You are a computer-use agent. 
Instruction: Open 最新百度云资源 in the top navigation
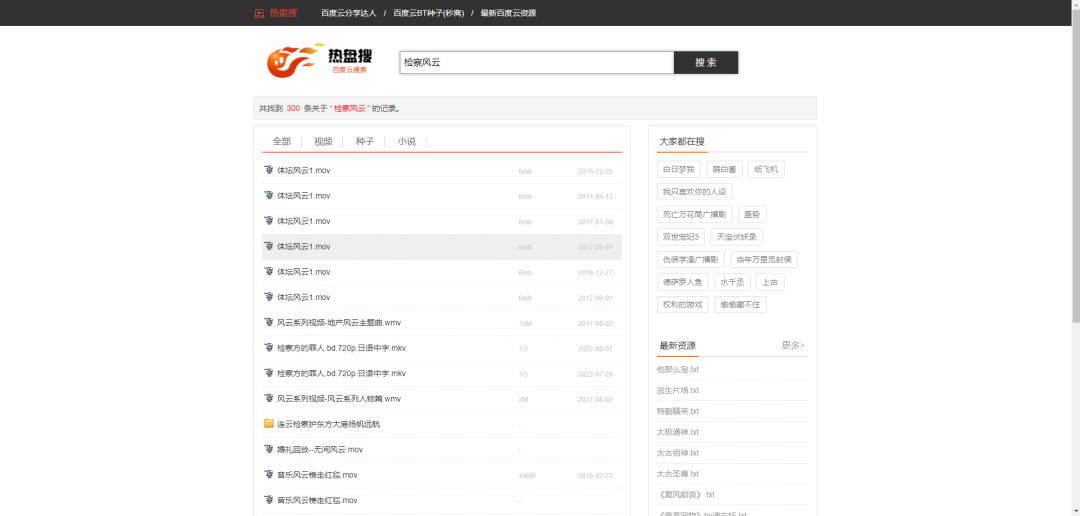point(508,13)
